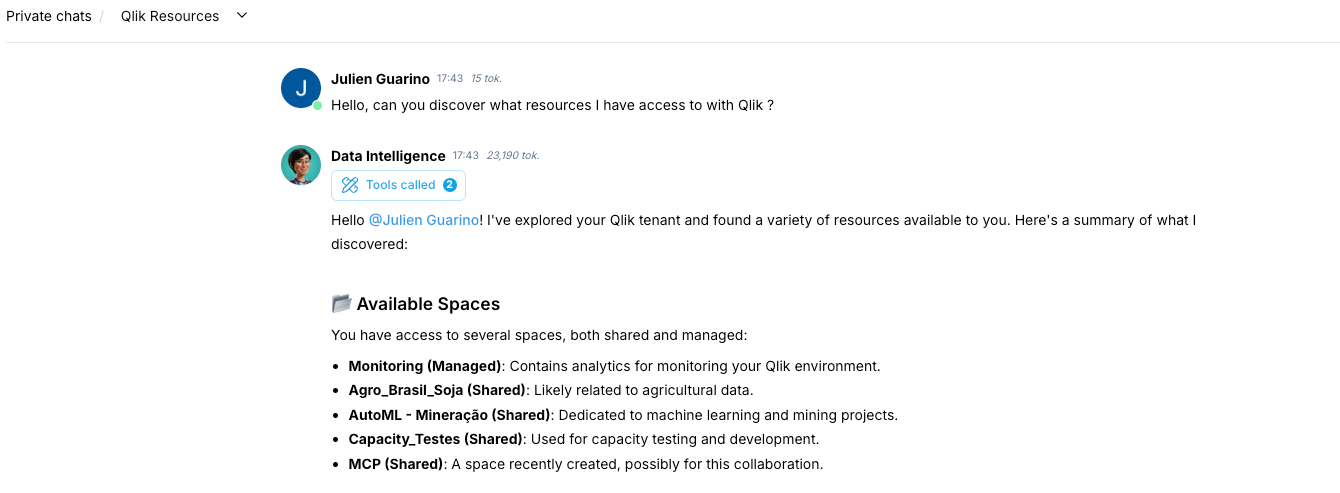
Task: Click the green online status dot
Action: click(317, 105)
